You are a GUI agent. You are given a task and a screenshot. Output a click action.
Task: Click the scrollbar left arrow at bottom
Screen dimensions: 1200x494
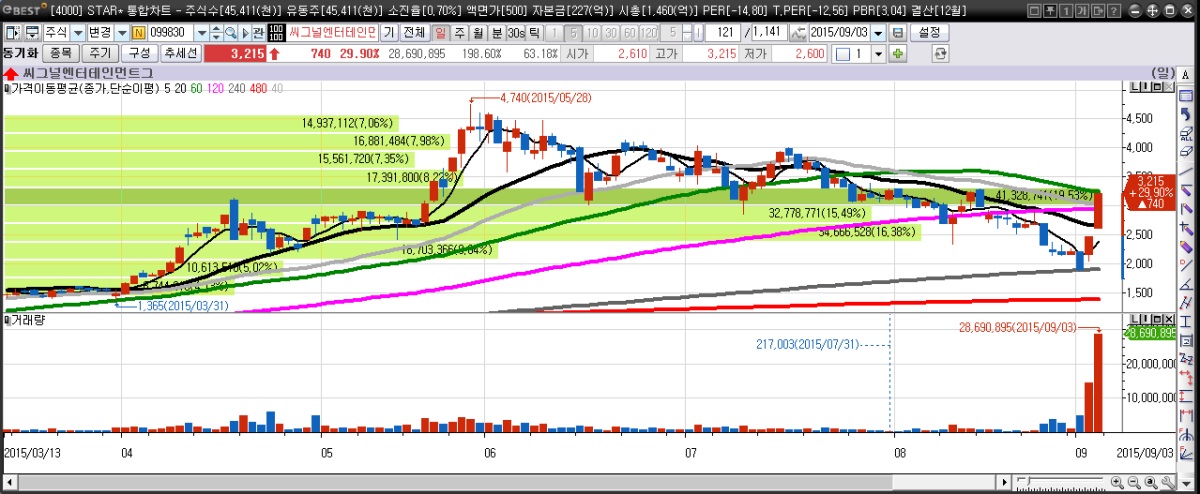[x=10, y=483]
